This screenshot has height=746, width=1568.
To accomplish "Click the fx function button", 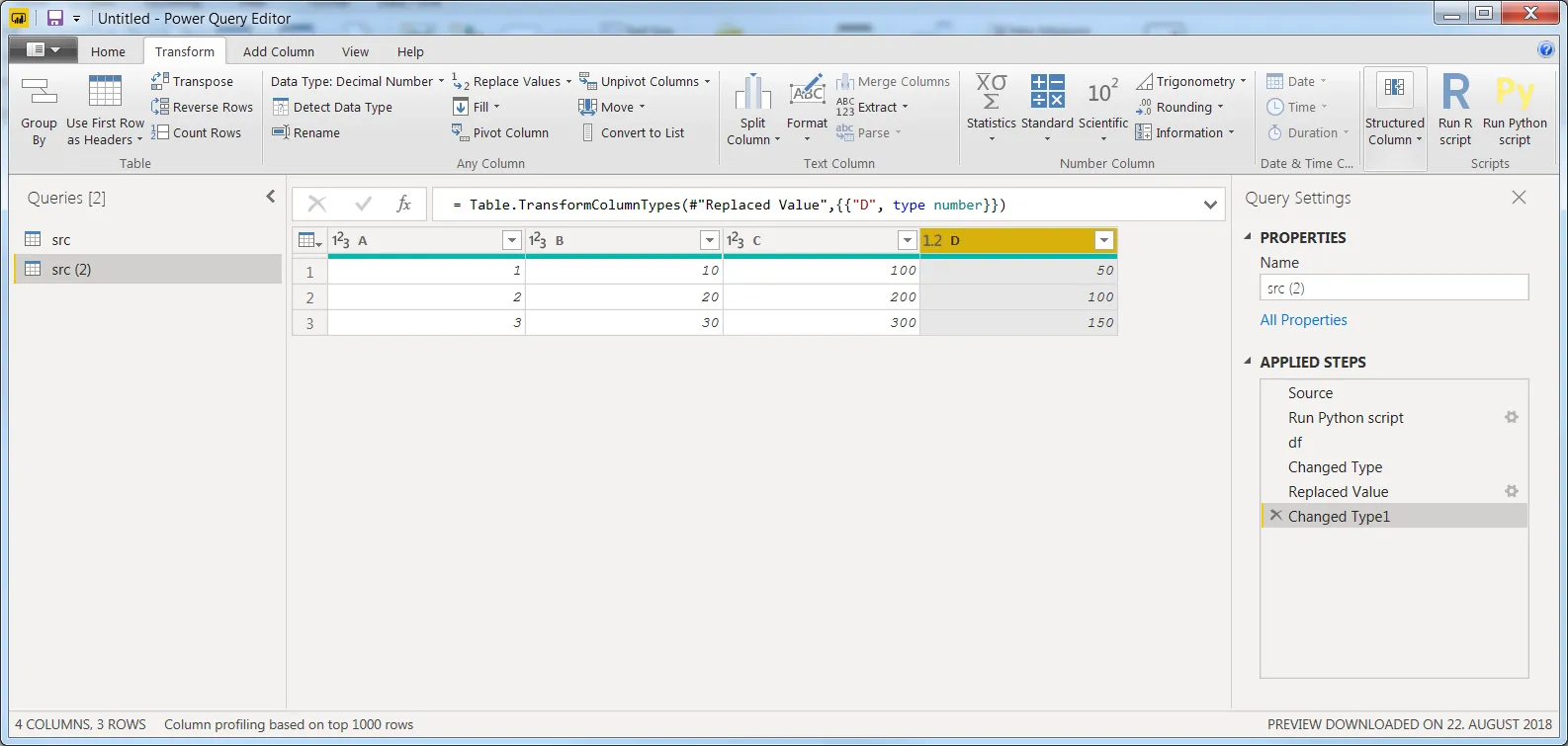I will coord(403,204).
